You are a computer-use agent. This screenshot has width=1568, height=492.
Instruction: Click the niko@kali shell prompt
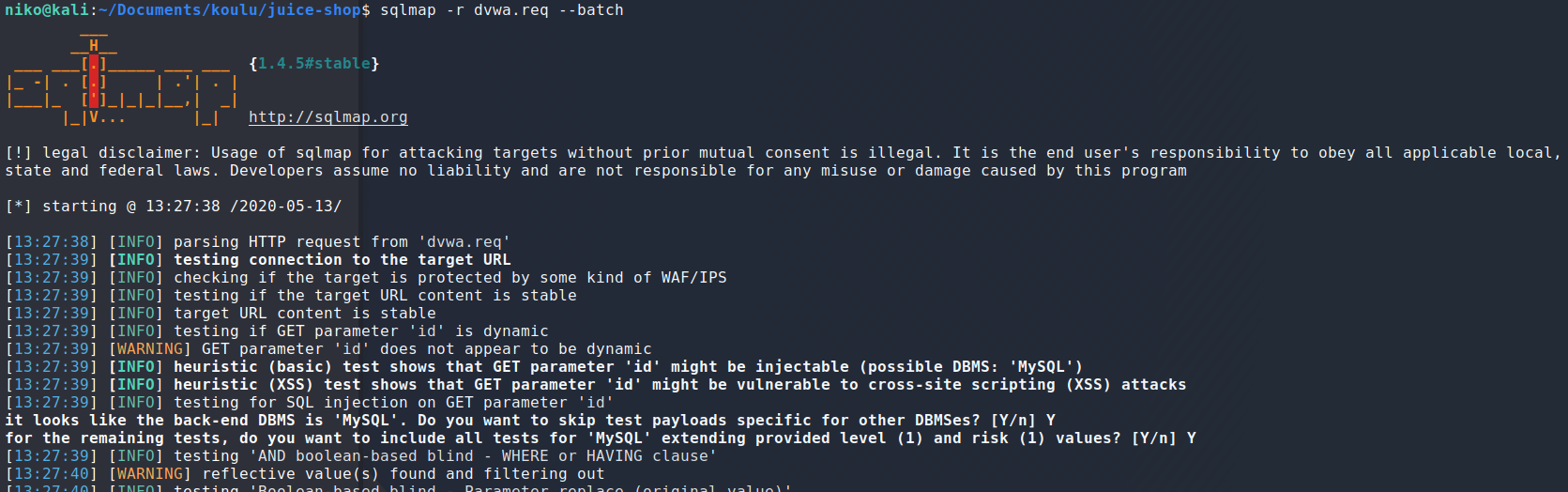pos(47,10)
